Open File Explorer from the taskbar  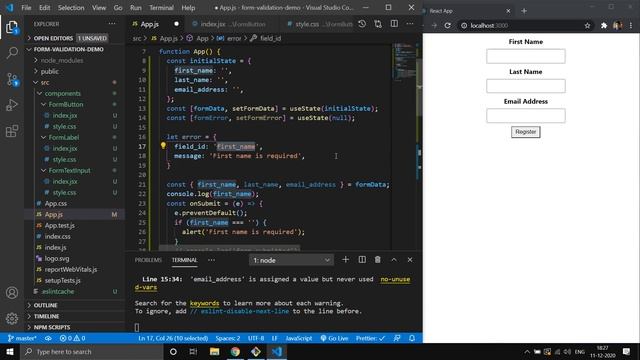coord(215,351)
